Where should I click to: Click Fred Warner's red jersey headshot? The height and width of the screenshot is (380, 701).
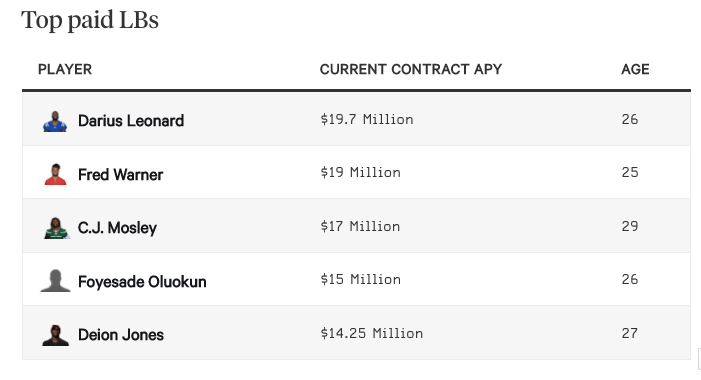[55, 174]
